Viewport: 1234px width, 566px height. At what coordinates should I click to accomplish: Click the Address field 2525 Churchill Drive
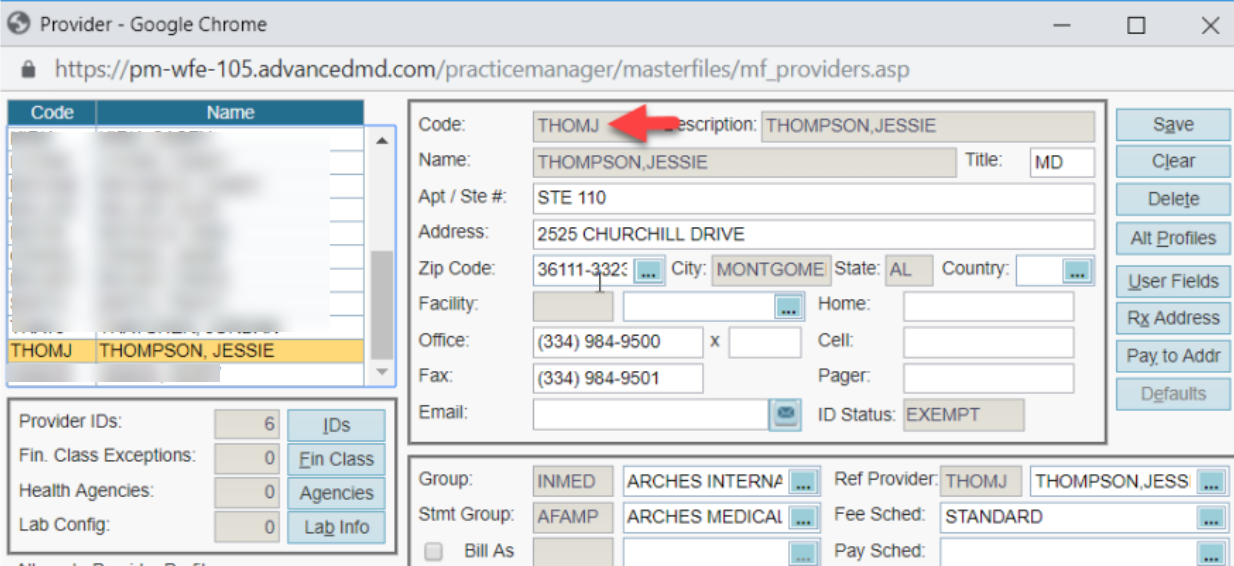pyautogui.click(x=814, y=235)
